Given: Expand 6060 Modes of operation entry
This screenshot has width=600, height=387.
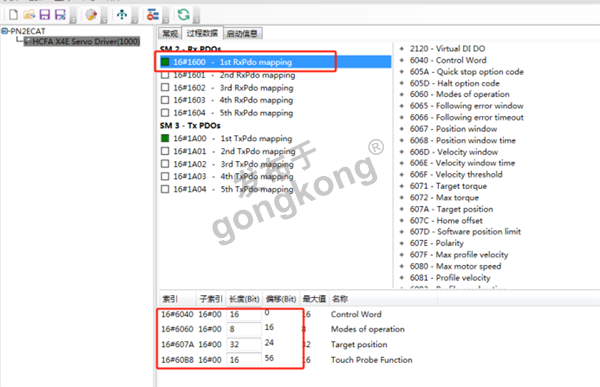Looking at the screenshot, I should point(402,94).
